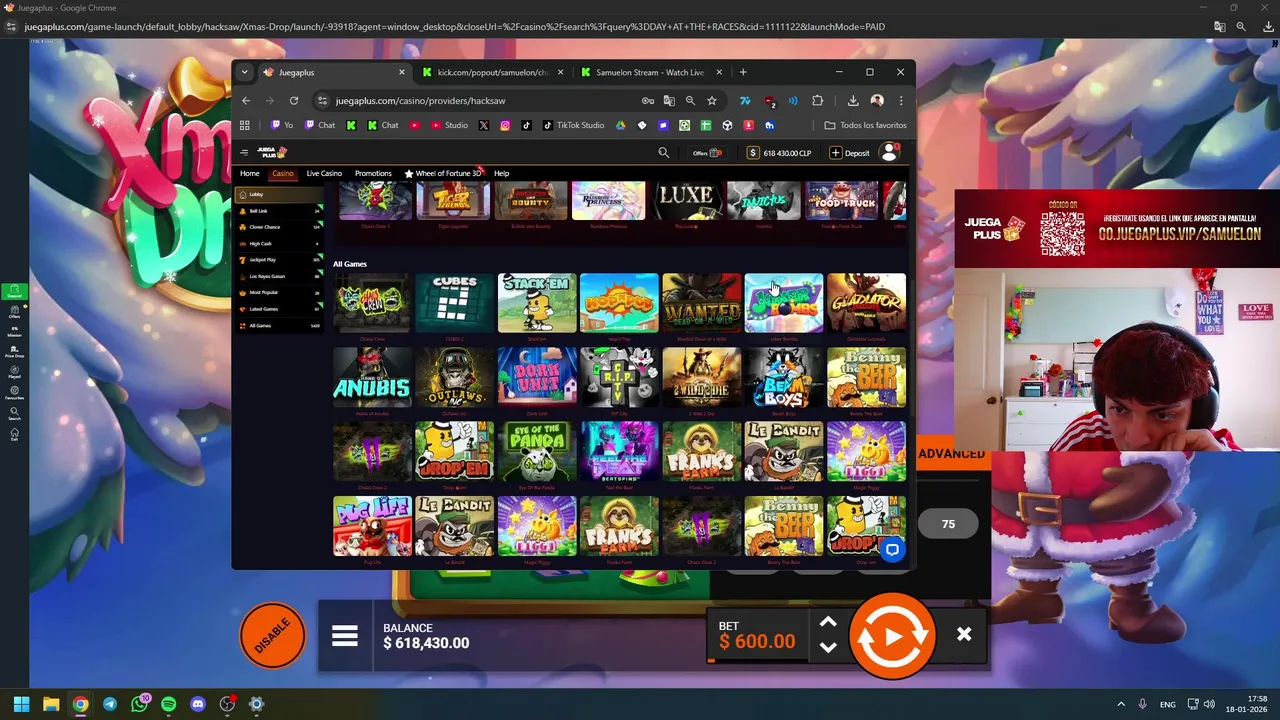The width and height of the screenshot is (1280, 720).
Task: Open the Twitch Yo bookmark
Action: tap(282, 125)
